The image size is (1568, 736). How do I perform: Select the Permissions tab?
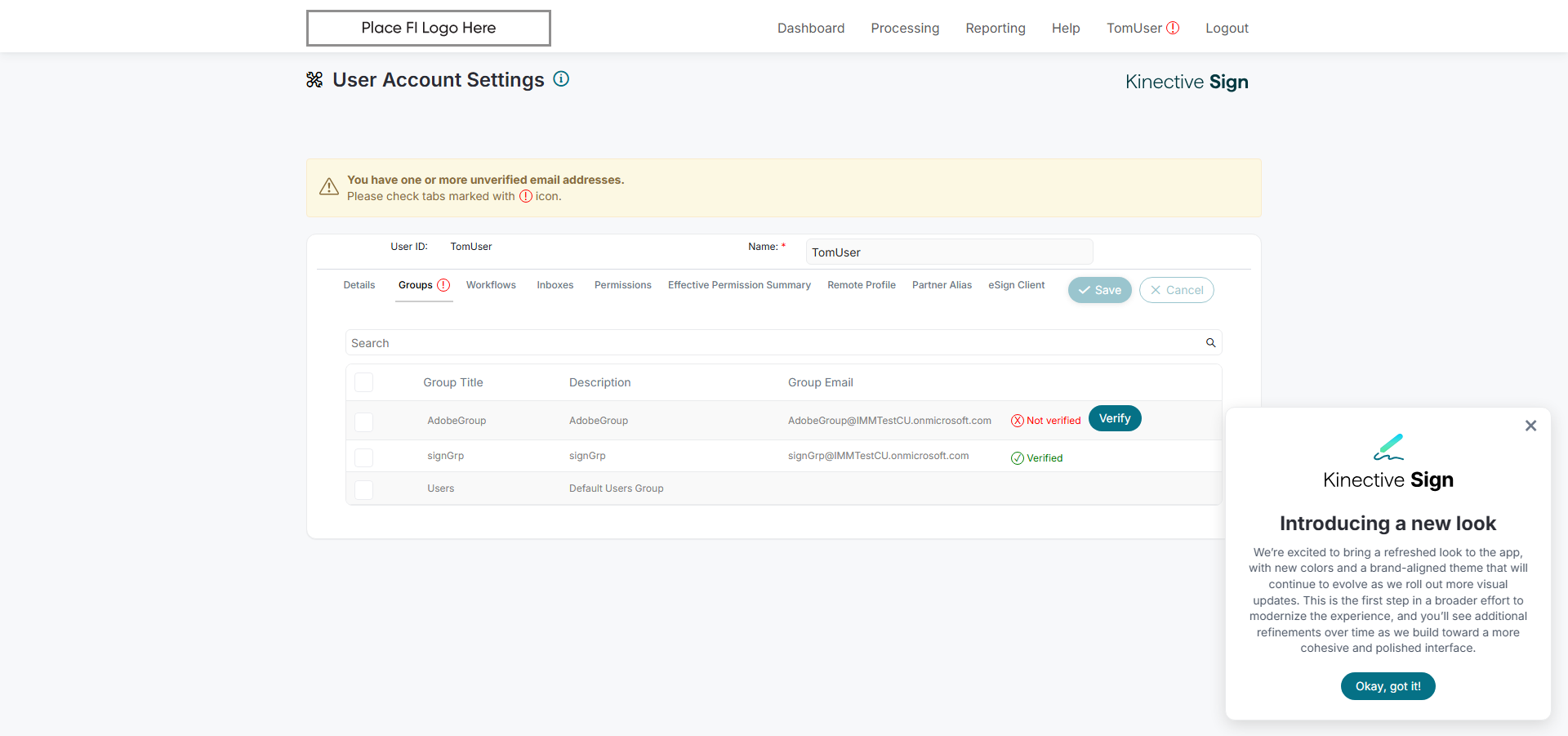[x=623, y=285]
